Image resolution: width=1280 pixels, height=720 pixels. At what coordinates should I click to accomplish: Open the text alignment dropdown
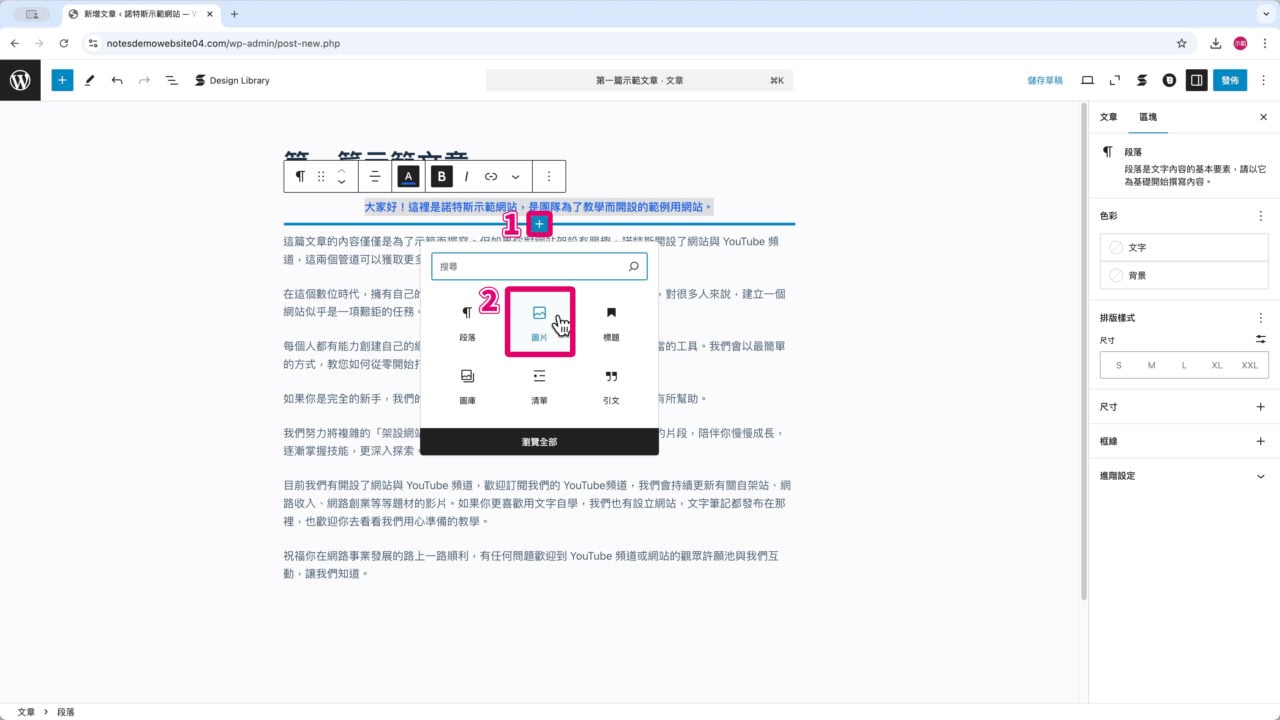point(375,176)
